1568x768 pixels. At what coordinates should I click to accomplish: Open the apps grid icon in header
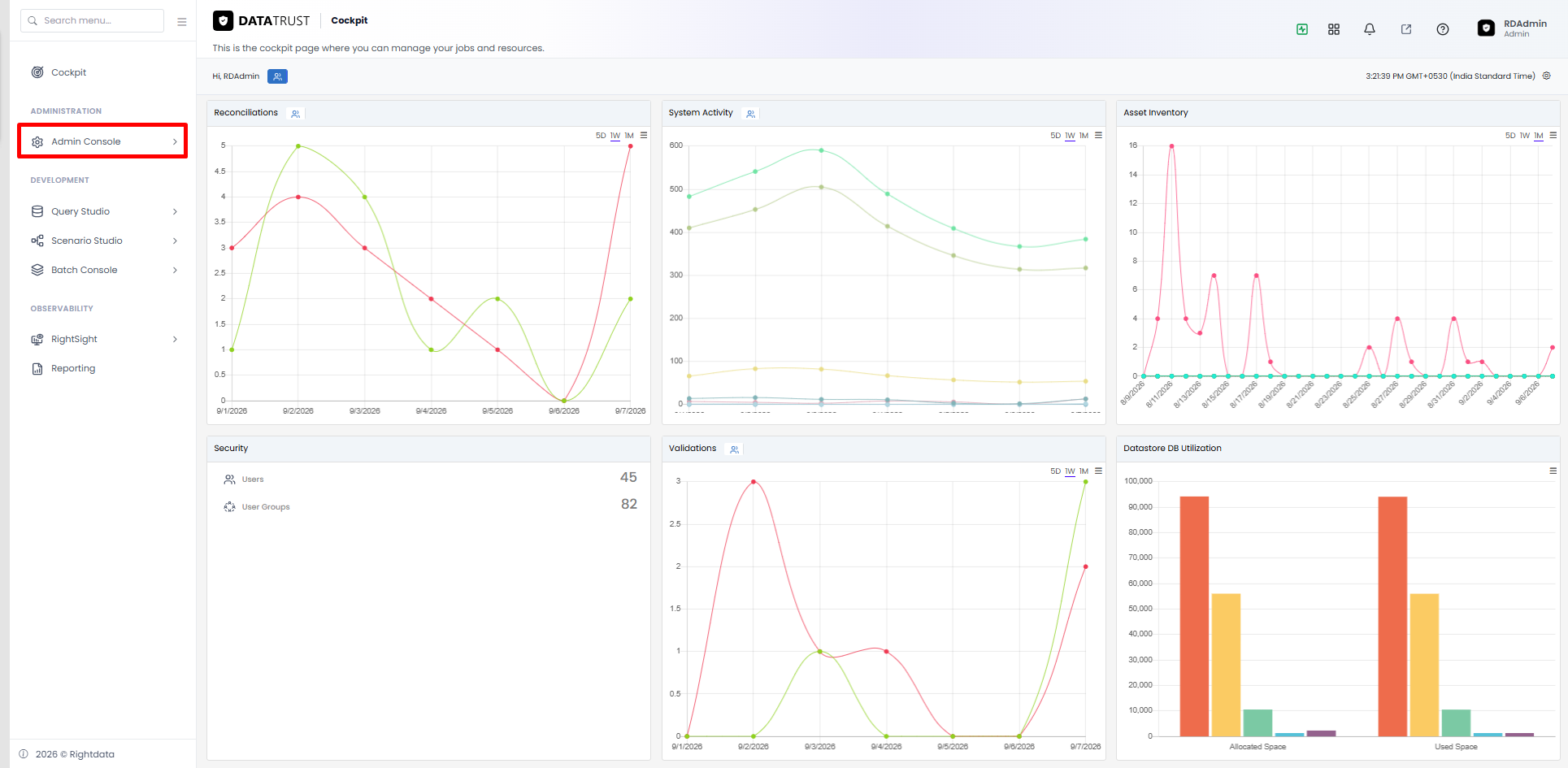click(1334, 29)
